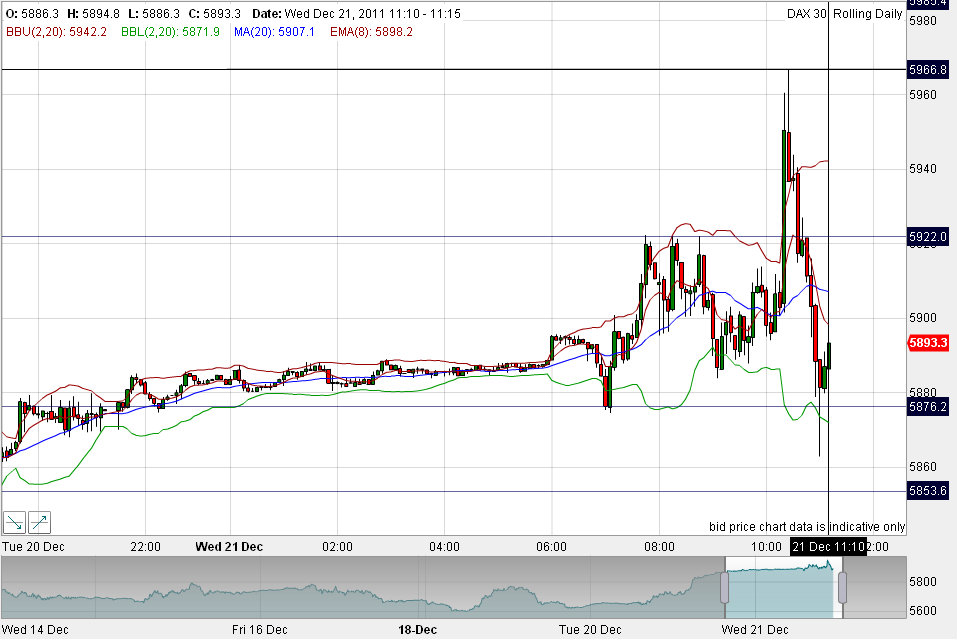Click the H: 5894.8 high value
The width and height of the screenshot is (957, 640).
[93, 13]
